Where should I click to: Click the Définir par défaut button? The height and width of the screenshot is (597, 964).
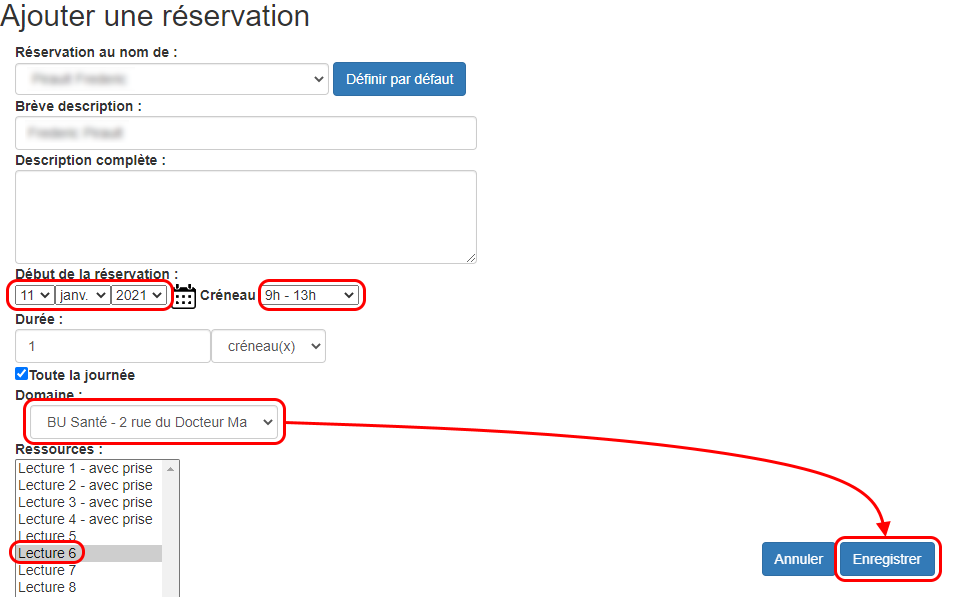399,79
